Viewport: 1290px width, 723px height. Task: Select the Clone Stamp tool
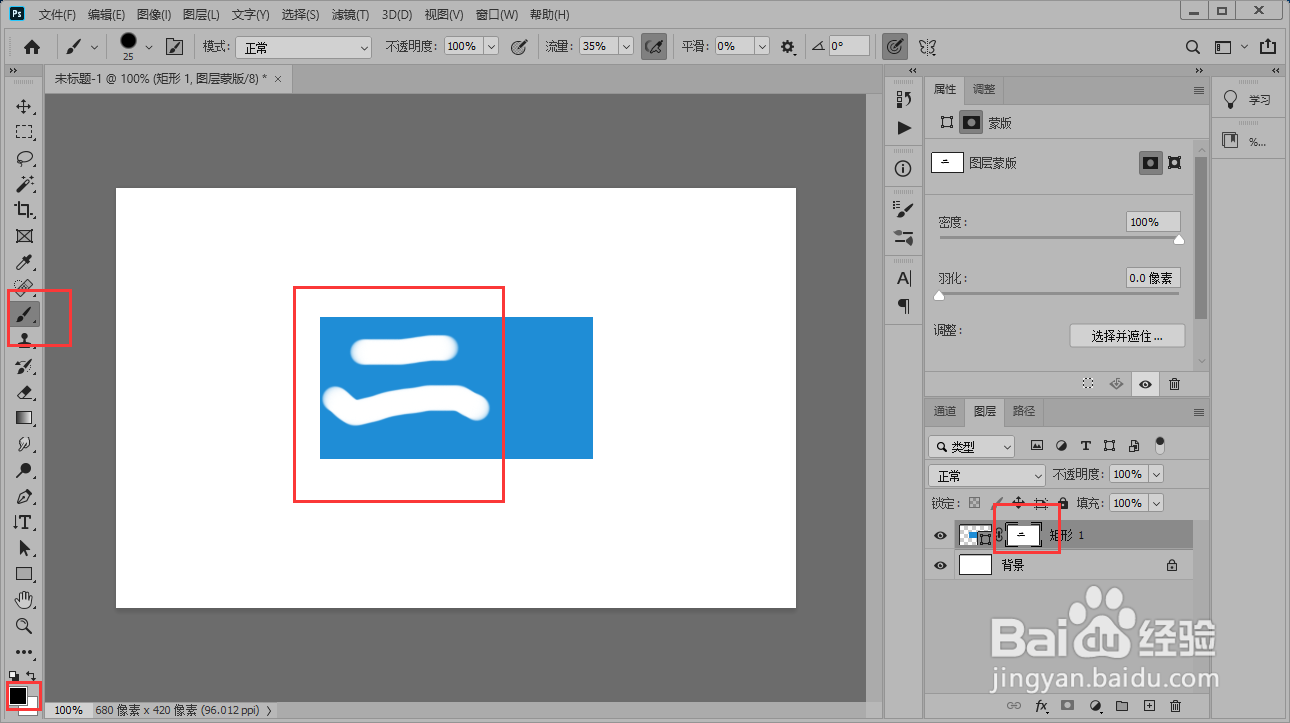click(24, 340)
